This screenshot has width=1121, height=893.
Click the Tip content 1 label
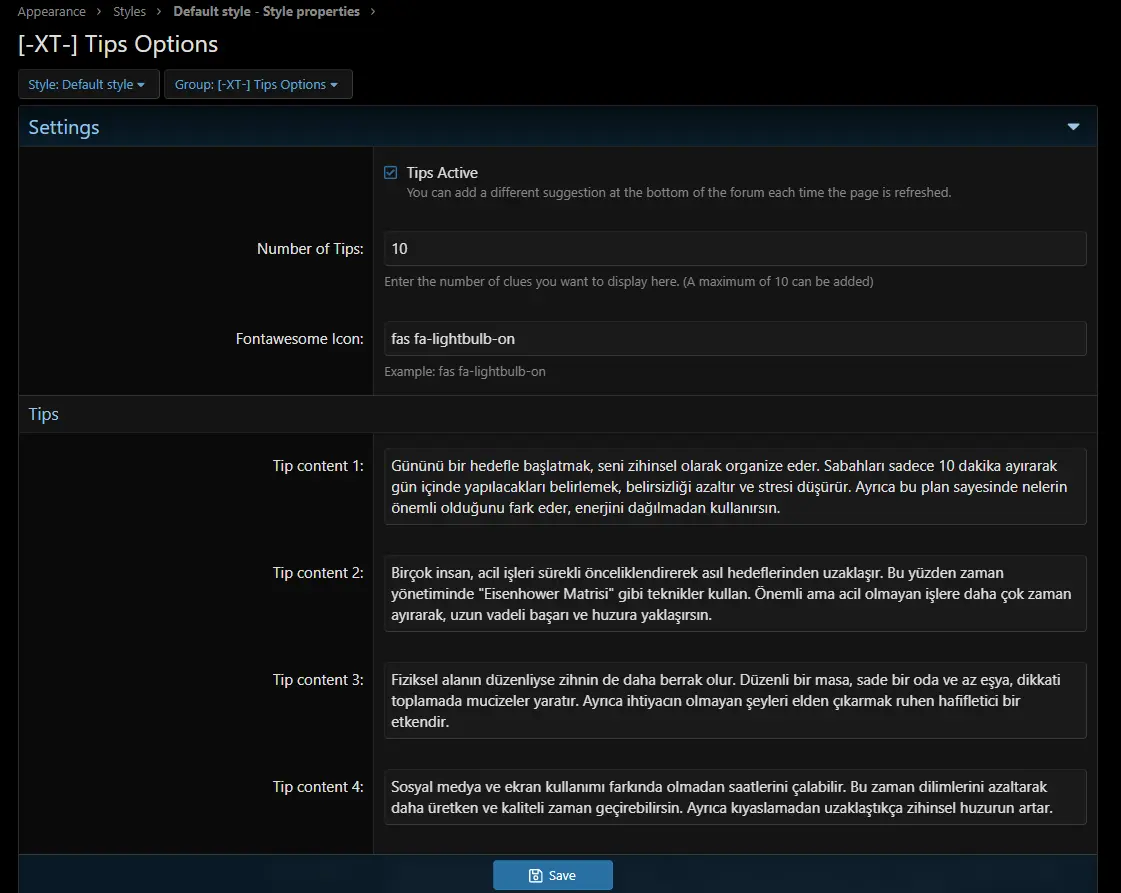[317, 466]
